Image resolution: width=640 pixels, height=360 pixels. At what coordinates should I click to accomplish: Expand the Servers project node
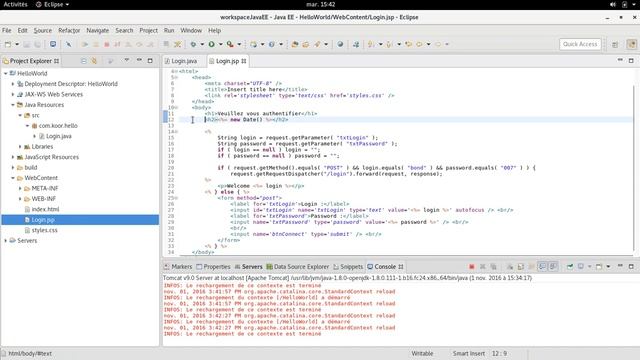[6, 241]
